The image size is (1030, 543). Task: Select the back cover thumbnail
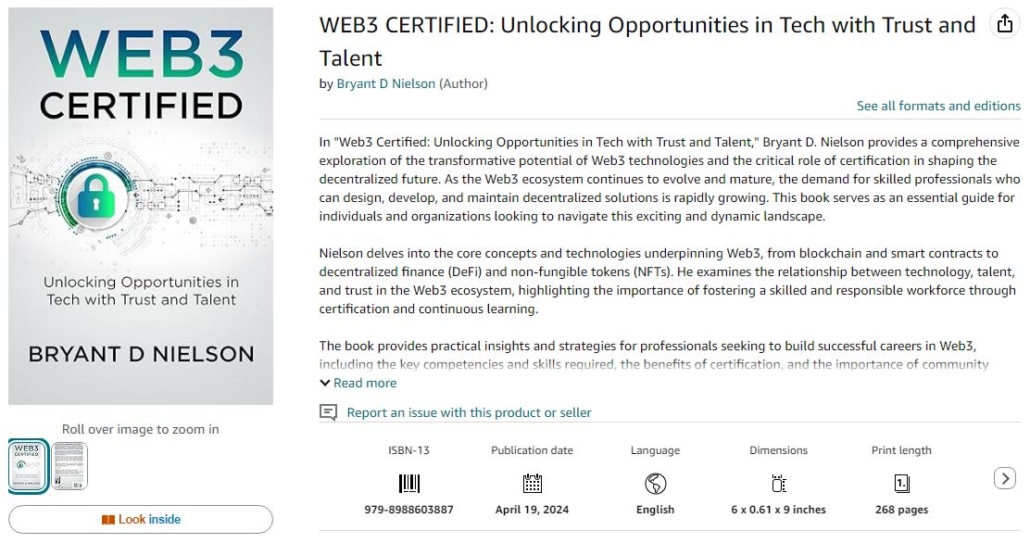click(70, 466)
